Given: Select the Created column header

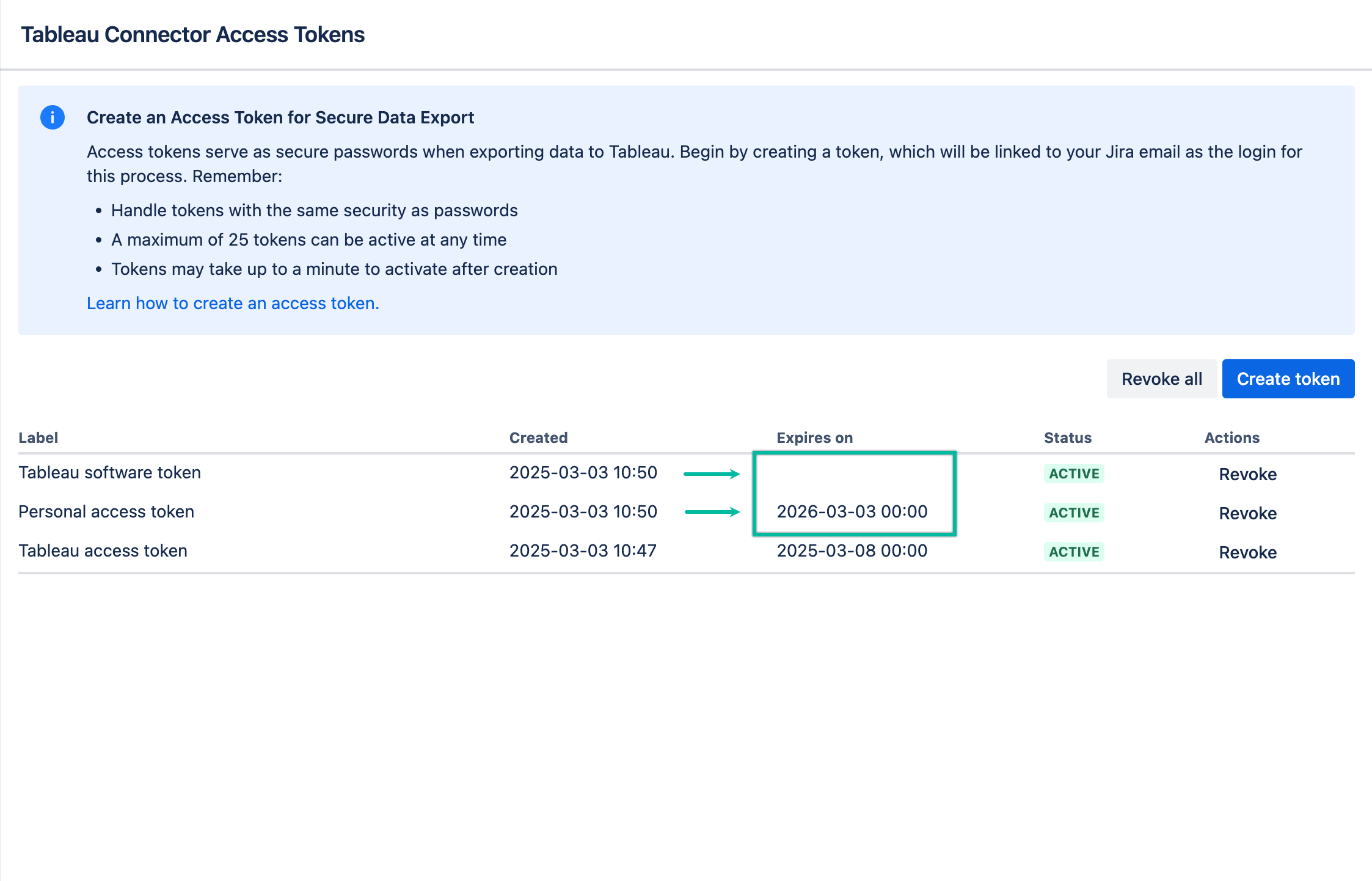Looking at the screenshot, I should click(538, 437).
